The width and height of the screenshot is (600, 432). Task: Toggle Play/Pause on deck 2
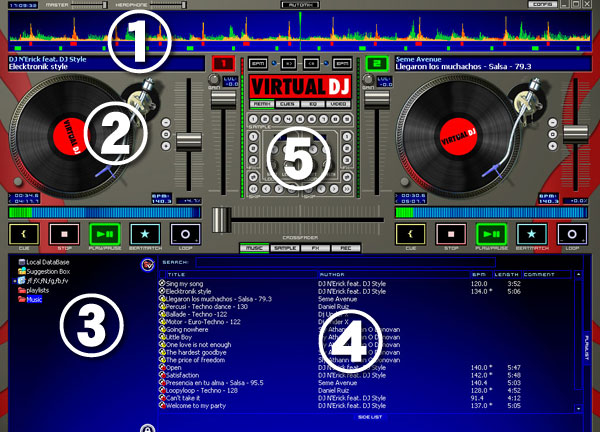(491, 234)
